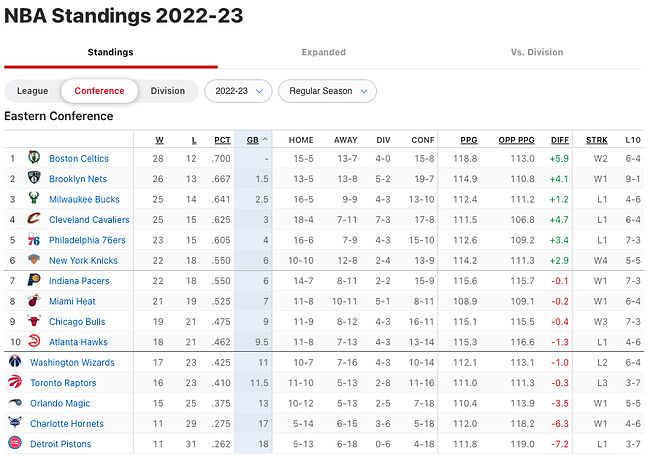
Task: Click the Boston Celtics team logo
Action: 34,157
